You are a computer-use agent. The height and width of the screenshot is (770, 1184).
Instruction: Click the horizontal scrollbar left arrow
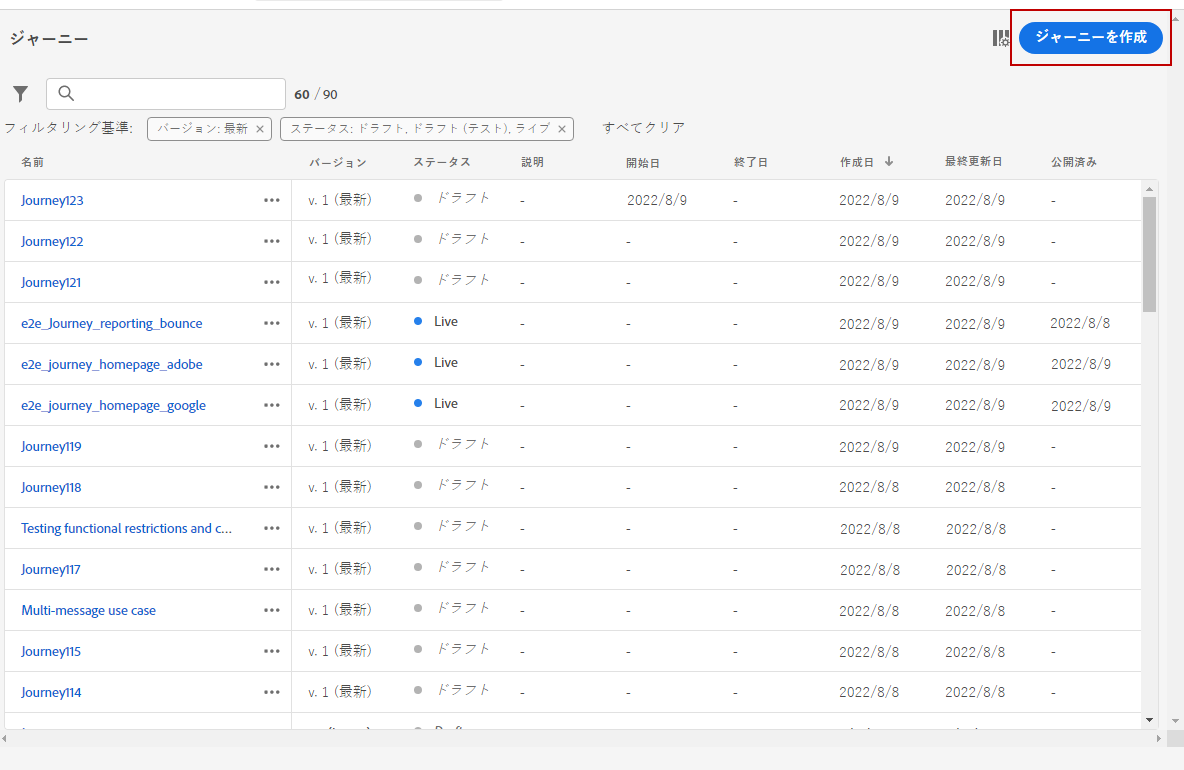(5, 738)
